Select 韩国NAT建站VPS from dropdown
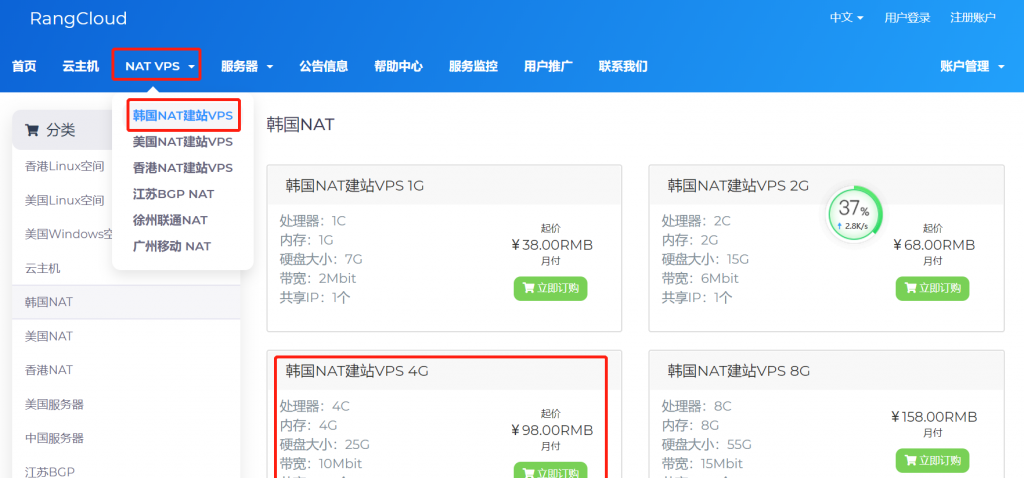Viewport: 1024px width, 478px height. coord(183,116)
